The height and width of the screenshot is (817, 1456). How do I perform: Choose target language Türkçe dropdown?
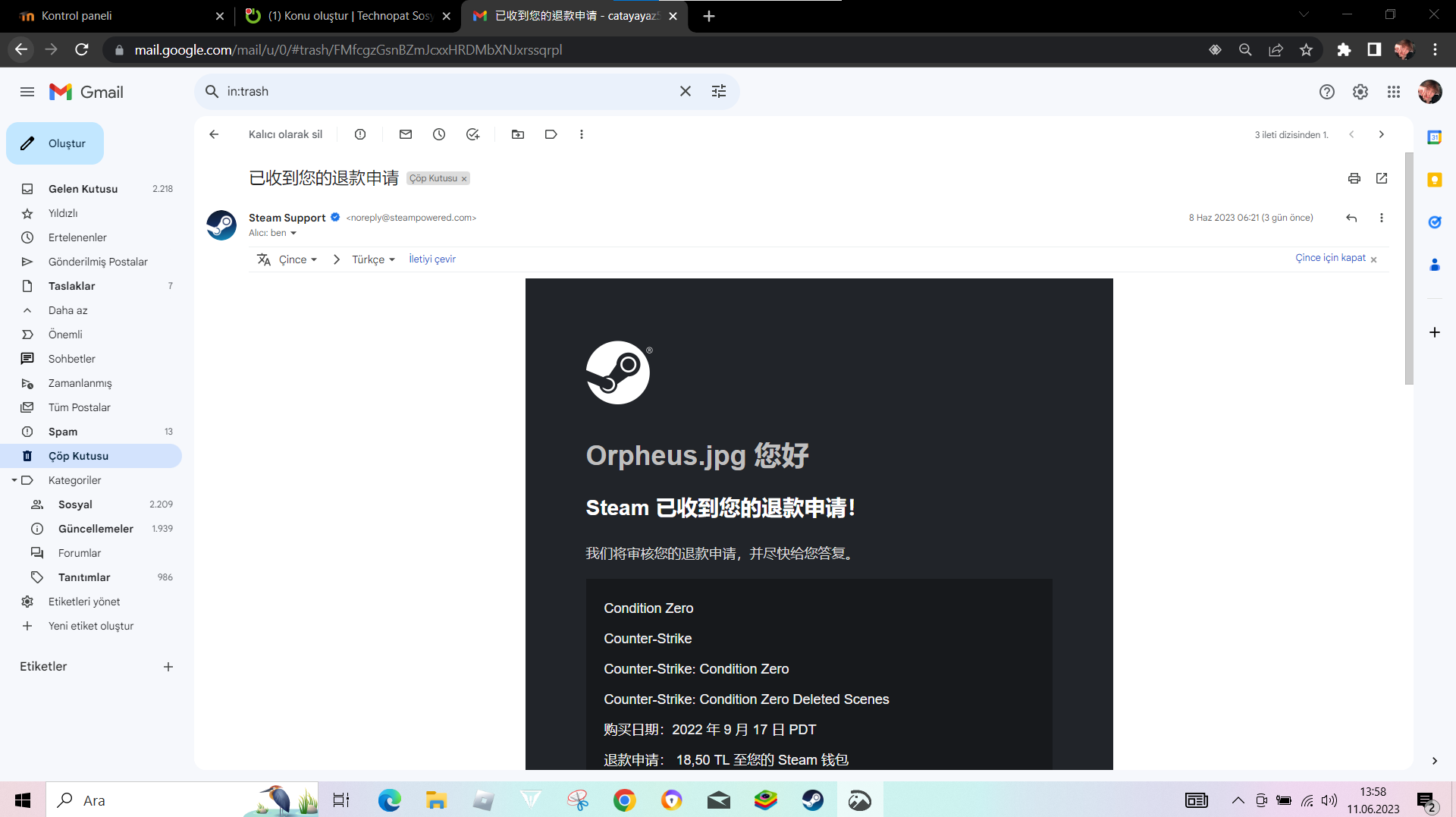click(373, 259)
